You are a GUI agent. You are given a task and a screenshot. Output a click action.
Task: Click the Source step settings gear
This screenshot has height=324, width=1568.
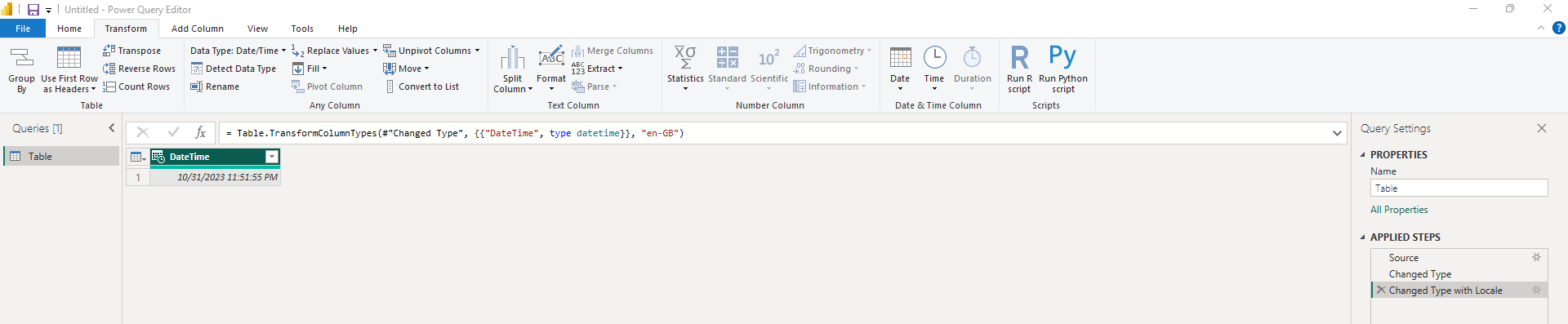1536,257
